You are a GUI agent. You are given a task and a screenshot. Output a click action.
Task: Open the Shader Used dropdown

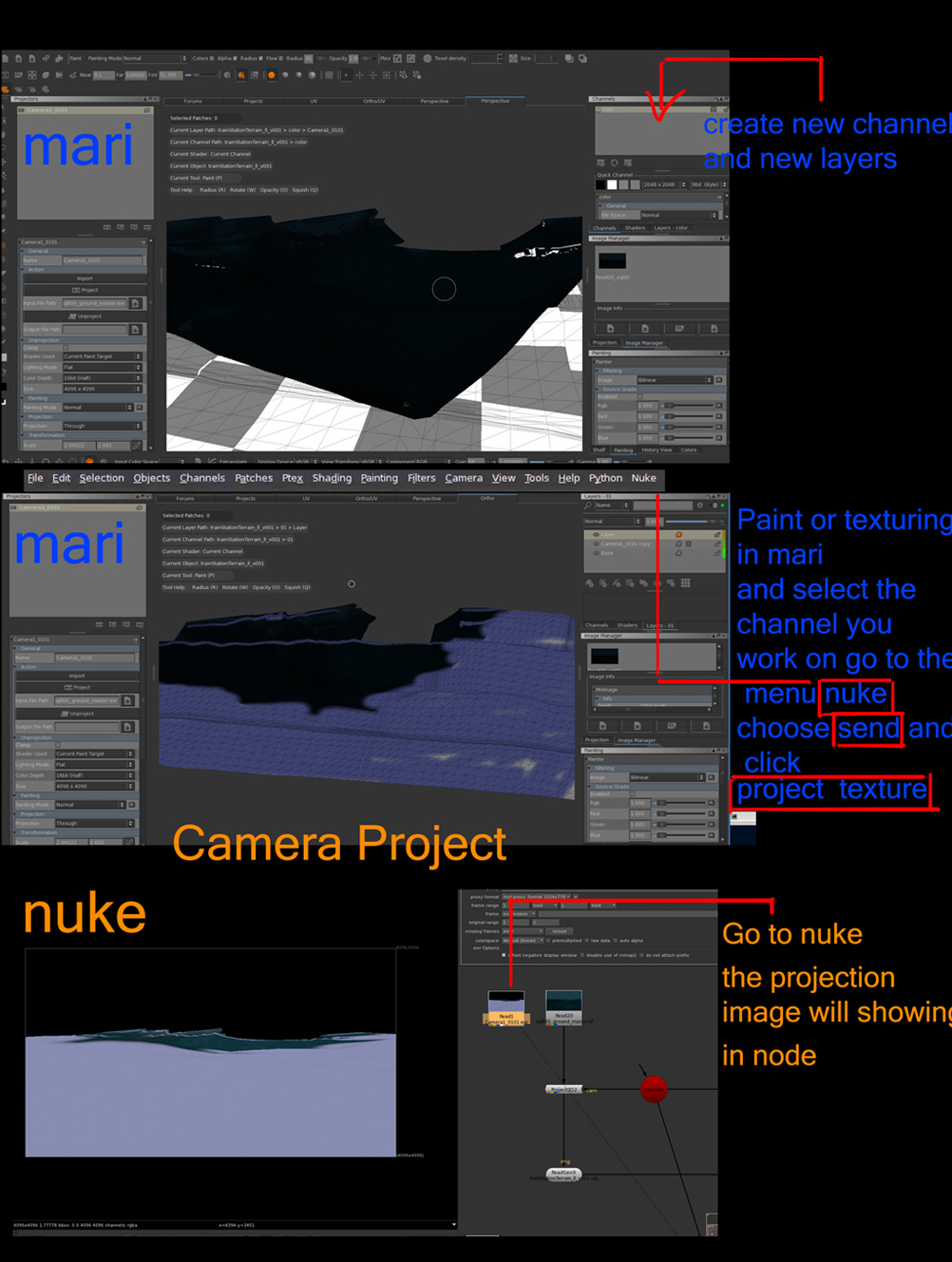[92, 754]
